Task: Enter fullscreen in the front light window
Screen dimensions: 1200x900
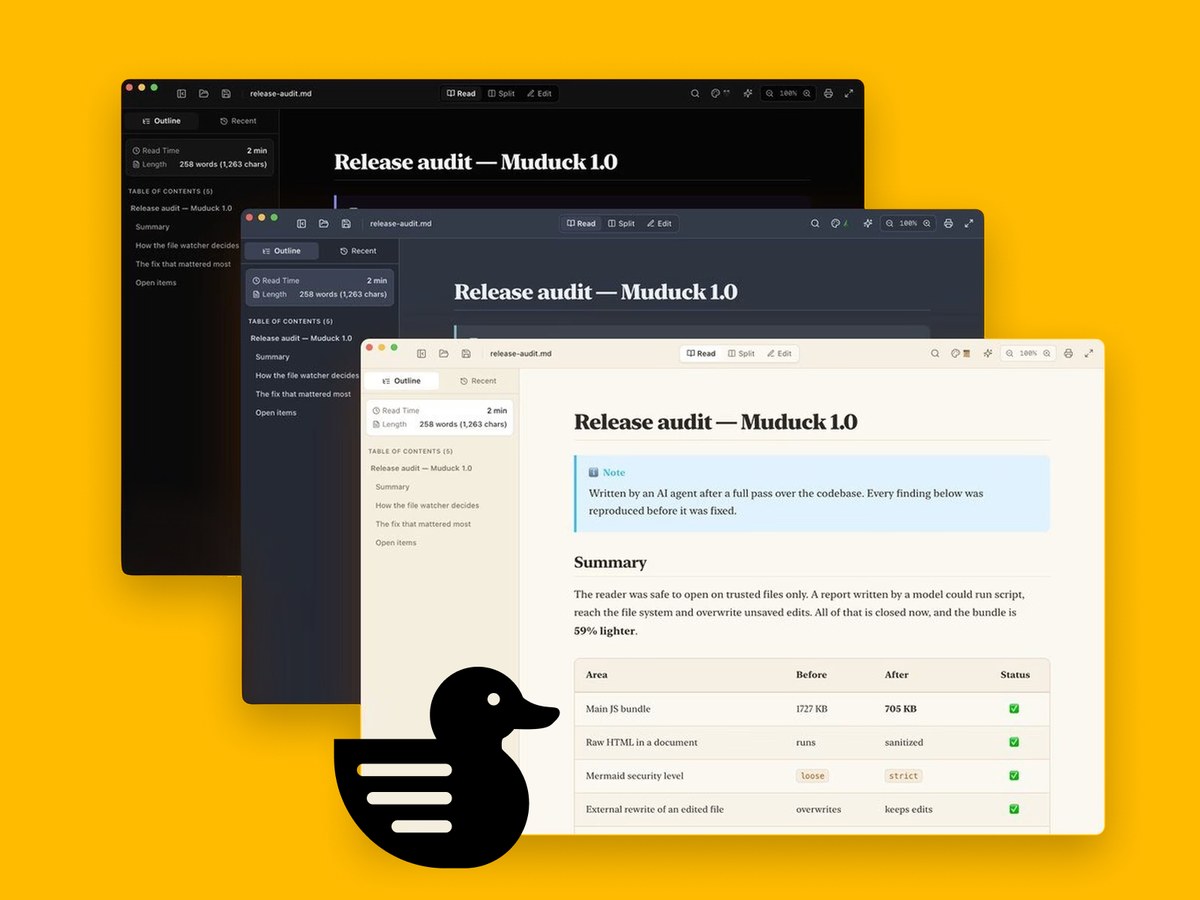Action: [x=1089, y=353]
